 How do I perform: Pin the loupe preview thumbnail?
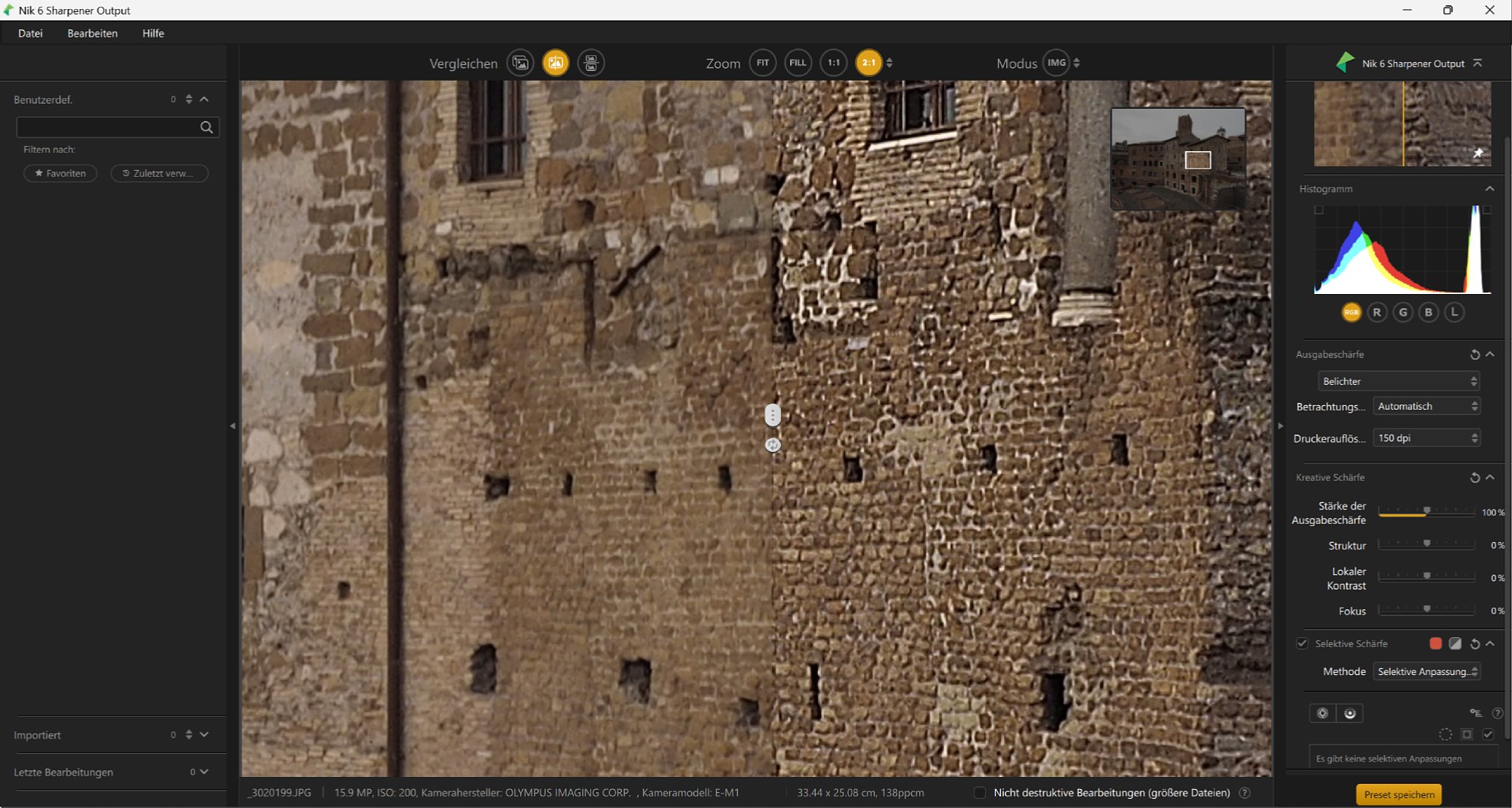click(x=1478, y=153)
